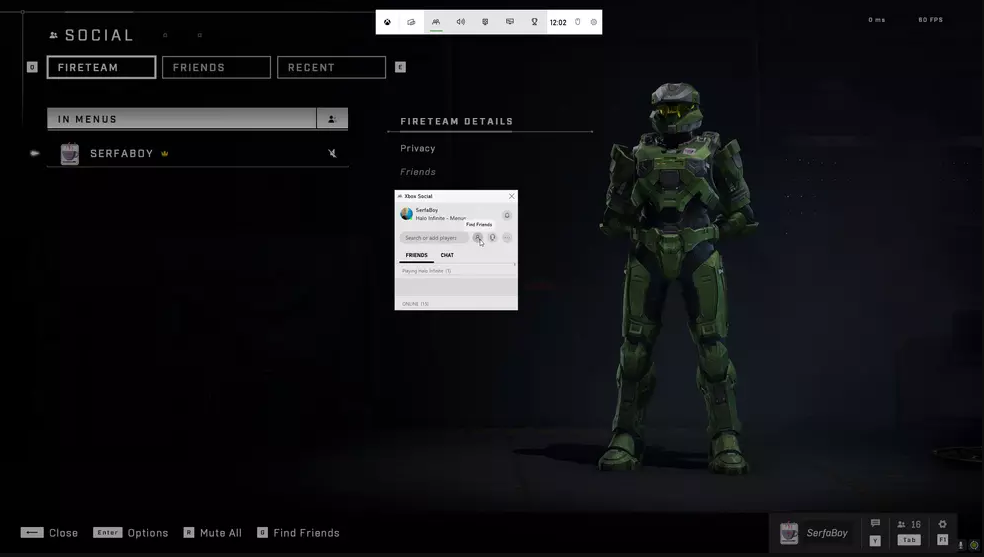Click the tray microphone icon at bottom right

[x=961, y=545]
